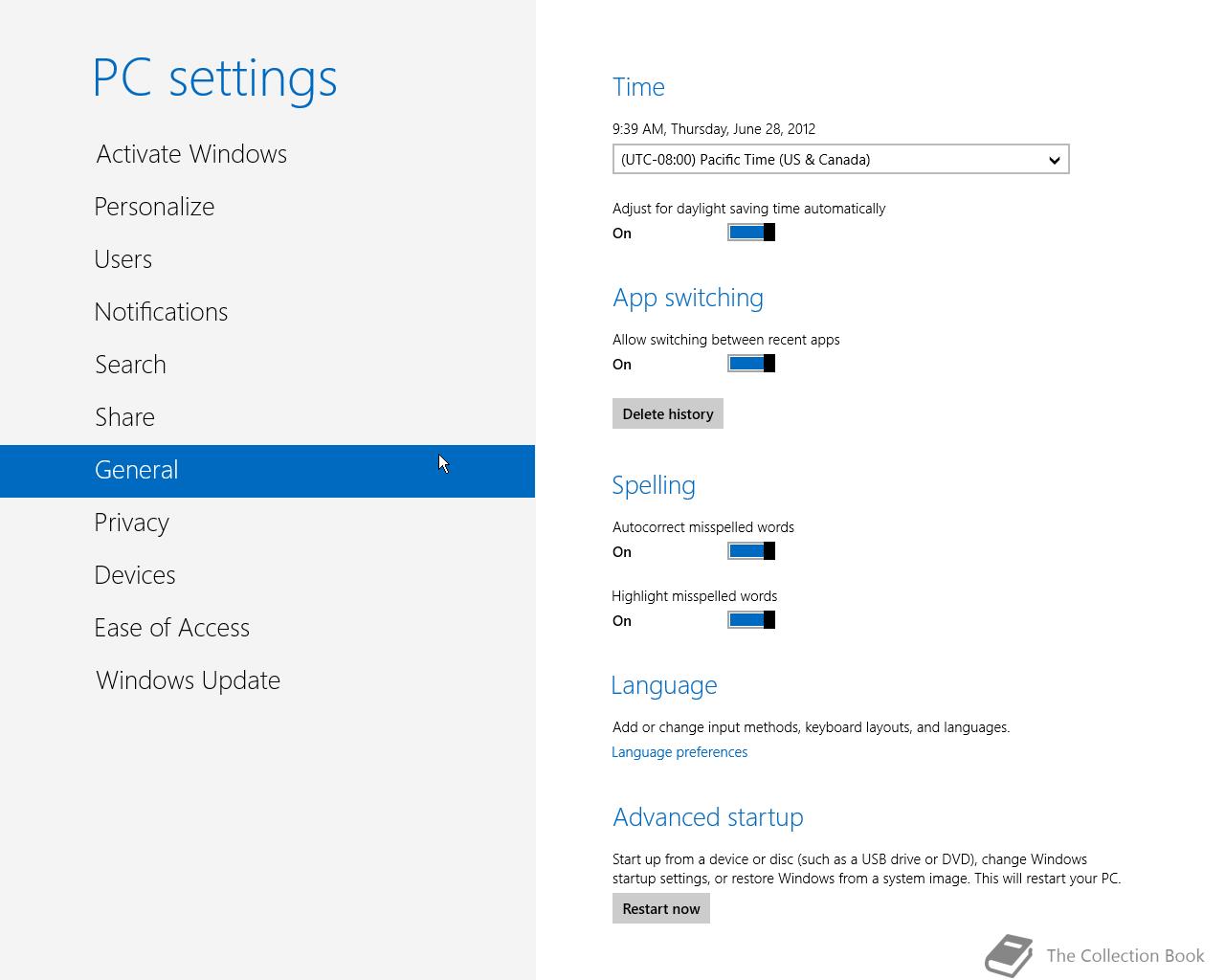Image resolution: width=1225 pixels, height=980 pixels.
Task: Open the Language preferences link
Action: point(679,752)
